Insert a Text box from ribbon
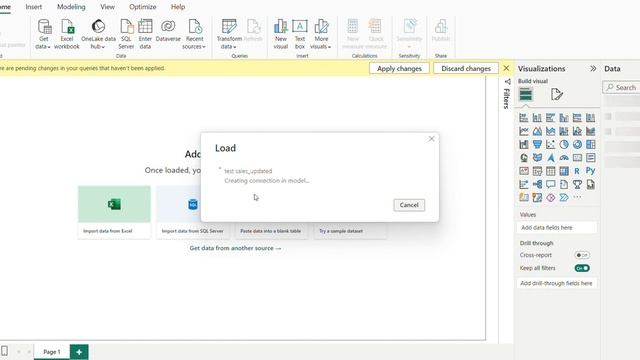Viewport: 640px width, 360px height. pyautogui.click(x=300, y=34)
